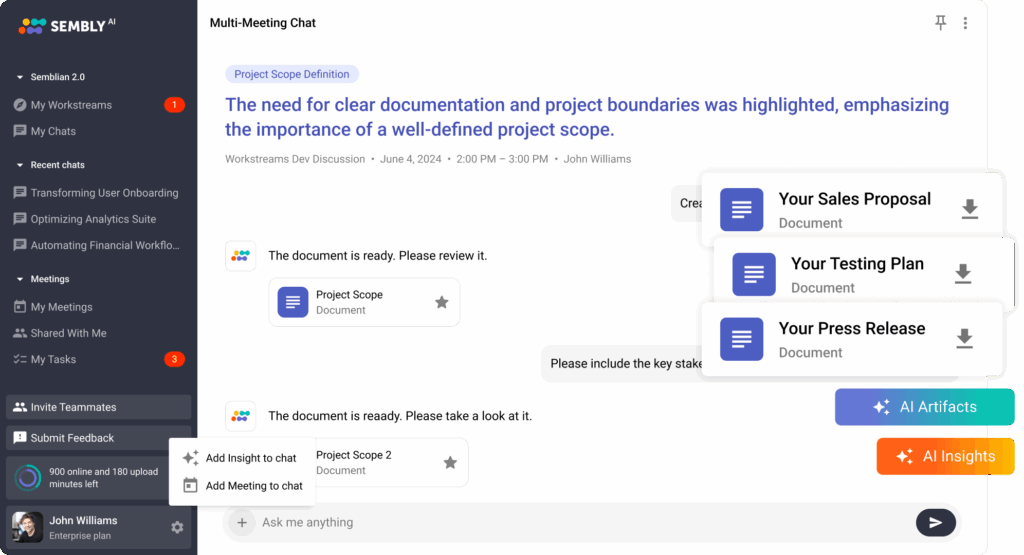Download Your Press Release document

(965, 338)
